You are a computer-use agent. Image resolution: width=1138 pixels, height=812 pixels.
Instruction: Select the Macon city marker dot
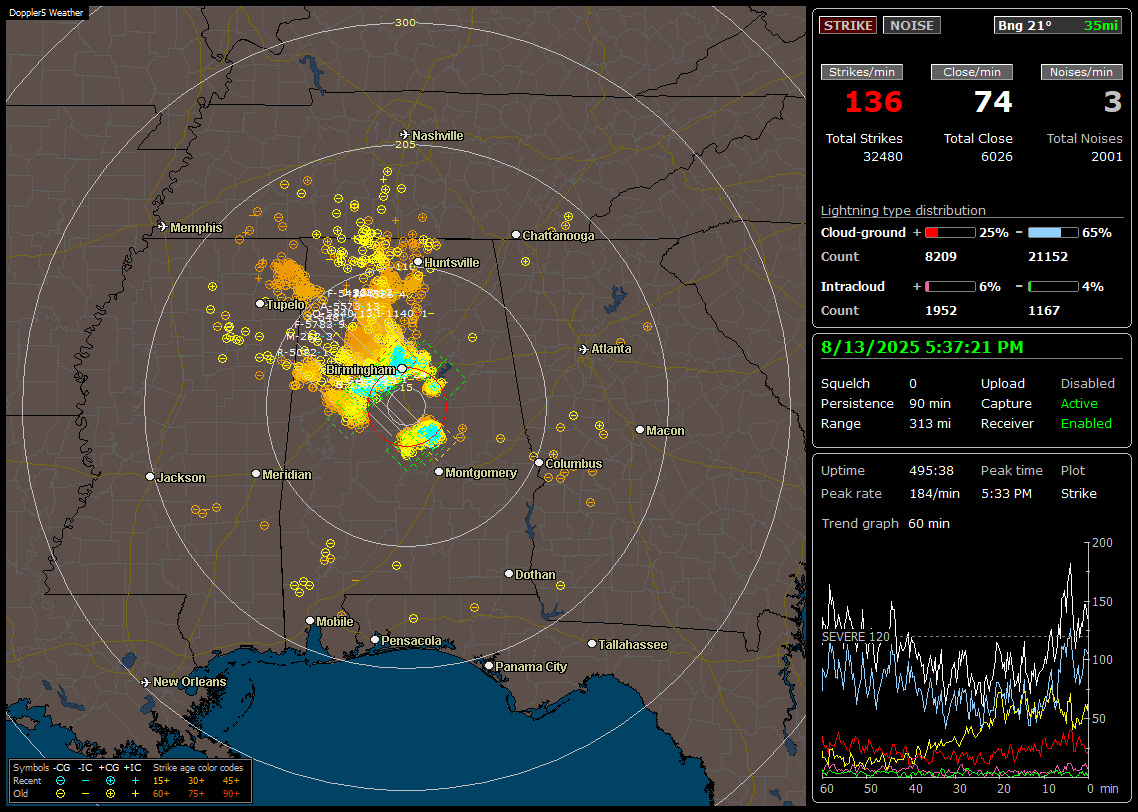(639, 430)
